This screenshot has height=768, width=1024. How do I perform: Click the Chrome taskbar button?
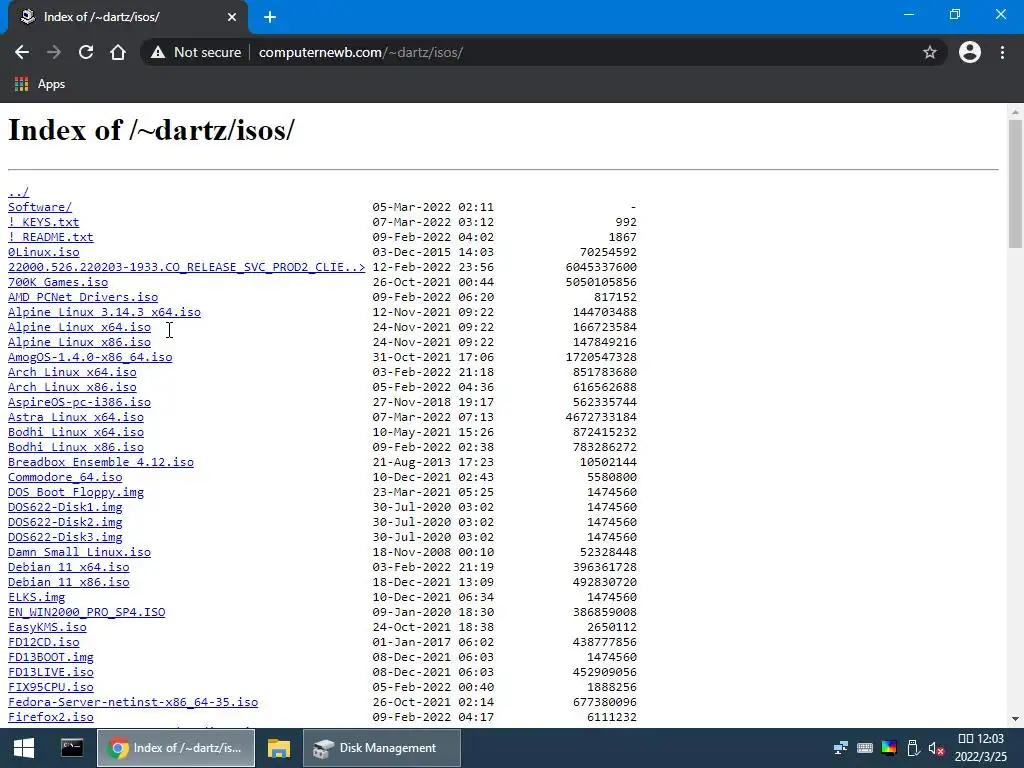[176, 748]
